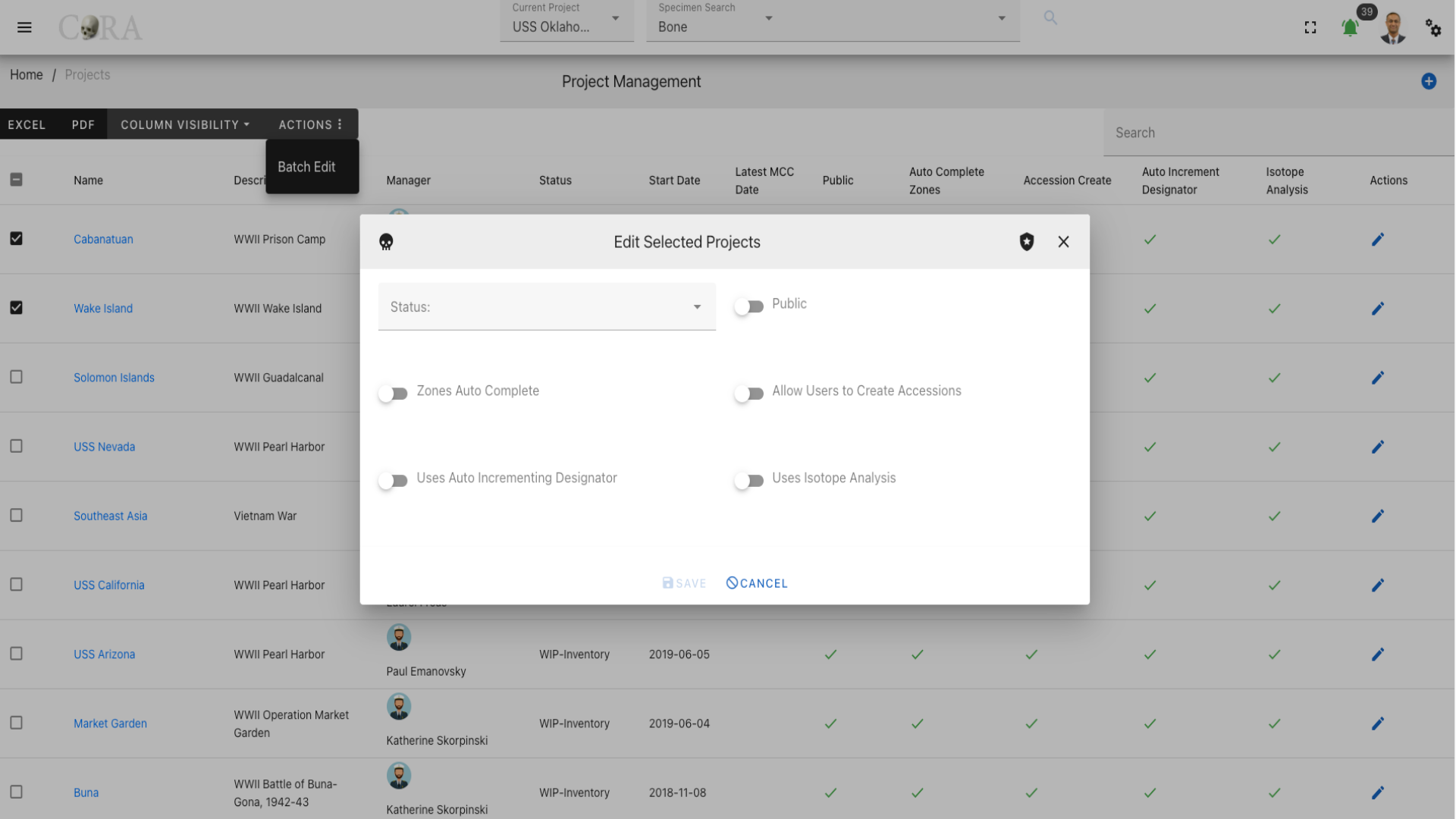Viewport: 1456px width, 819px height.
Task: Open the Column Visibility dropdown
Action: tap(185, 124)
